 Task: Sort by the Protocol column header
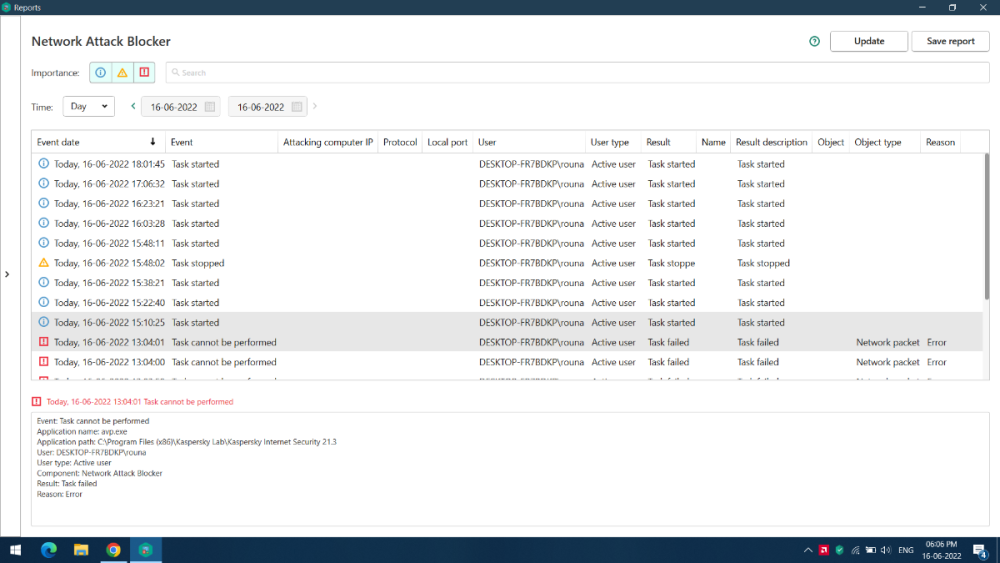400,142
